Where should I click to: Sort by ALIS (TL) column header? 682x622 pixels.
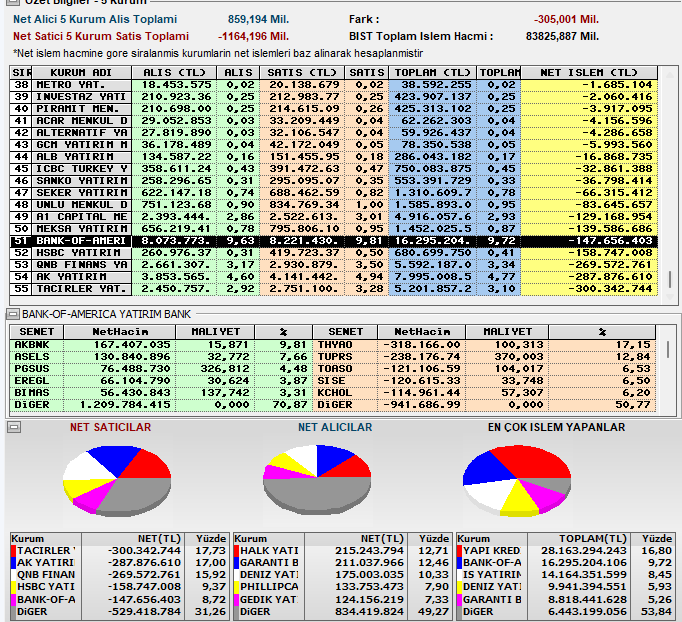[x=174, y=72]
